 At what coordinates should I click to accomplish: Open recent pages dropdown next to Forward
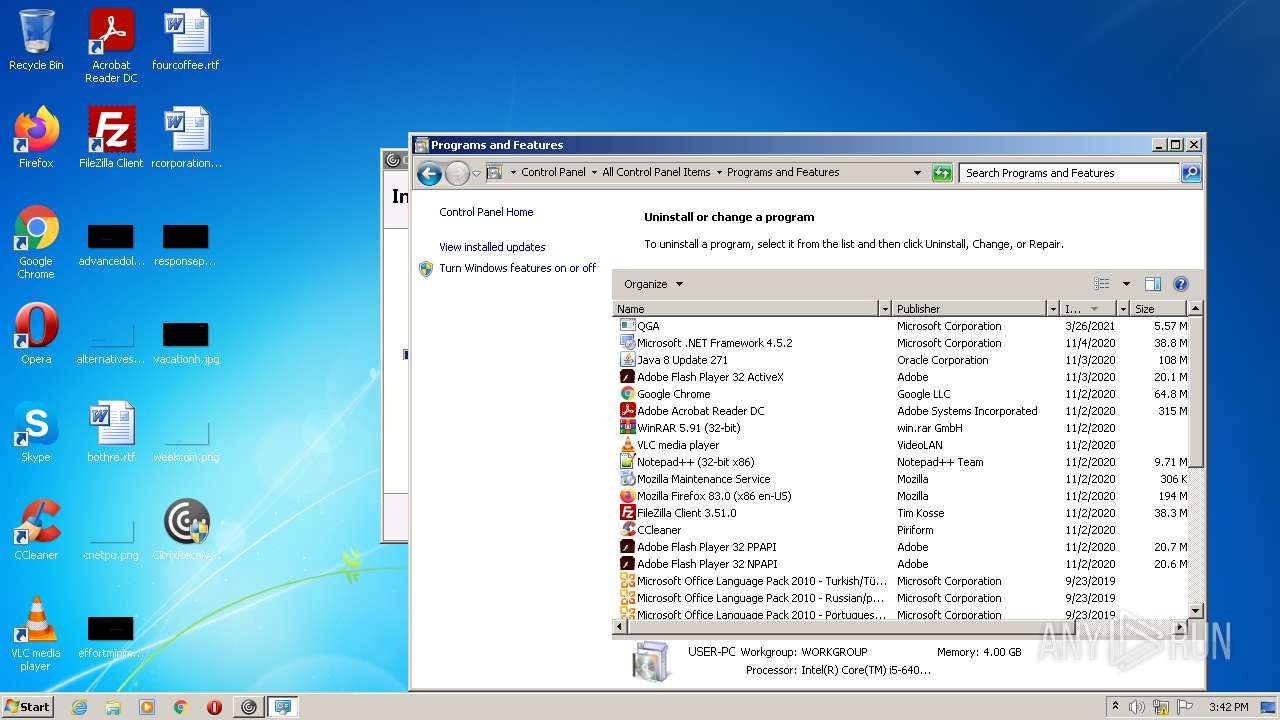click(x=476, y=173)
